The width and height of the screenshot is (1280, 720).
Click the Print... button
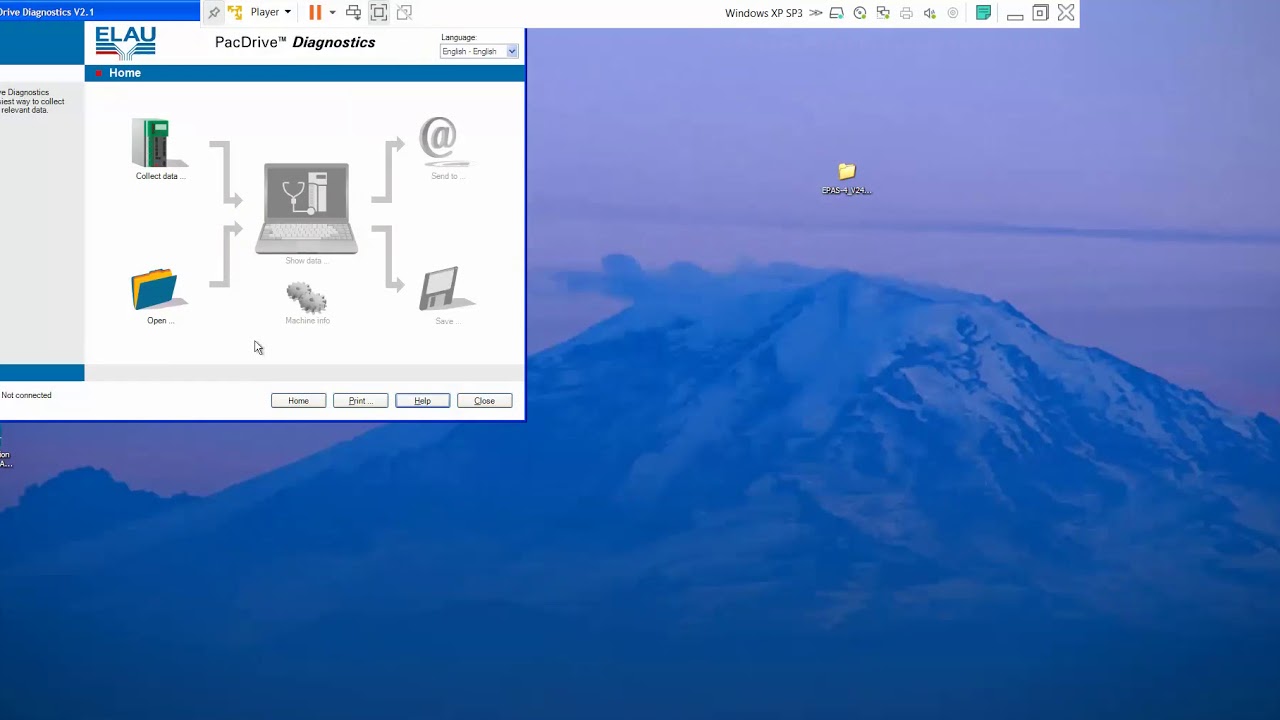(360, 400)
